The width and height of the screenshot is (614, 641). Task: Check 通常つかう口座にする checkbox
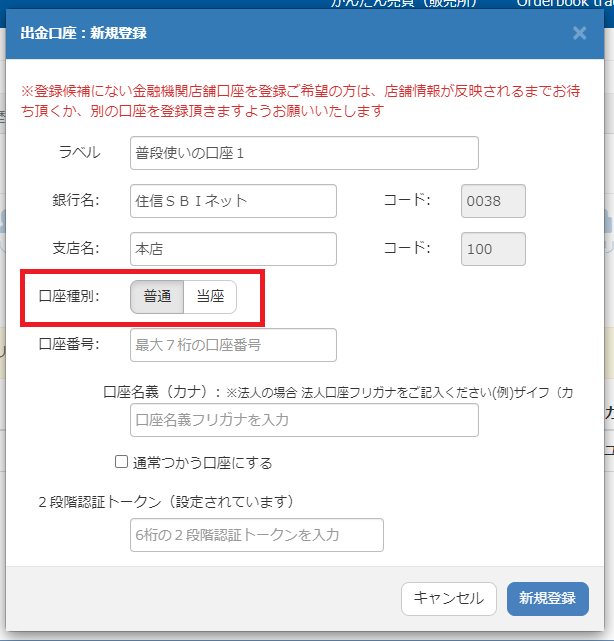(121, 462)
